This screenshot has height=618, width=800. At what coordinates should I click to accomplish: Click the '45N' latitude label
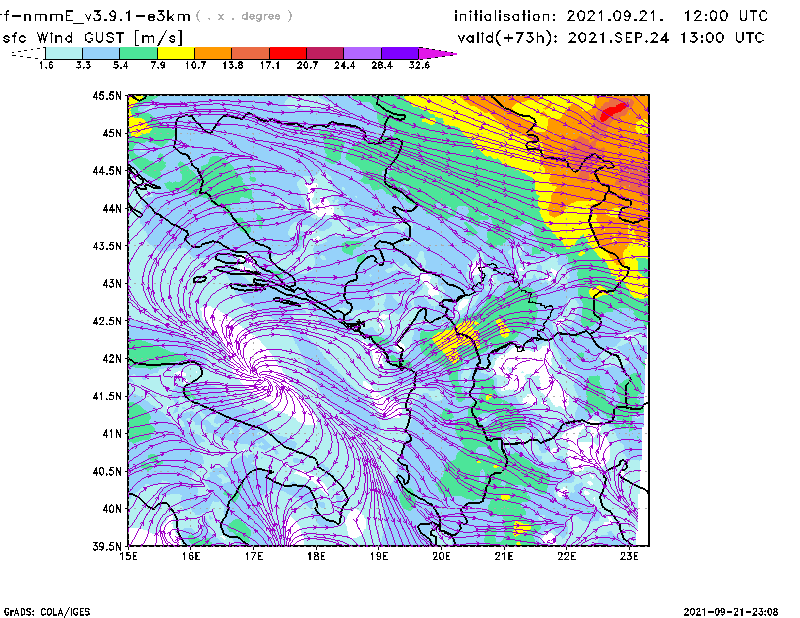113,133
